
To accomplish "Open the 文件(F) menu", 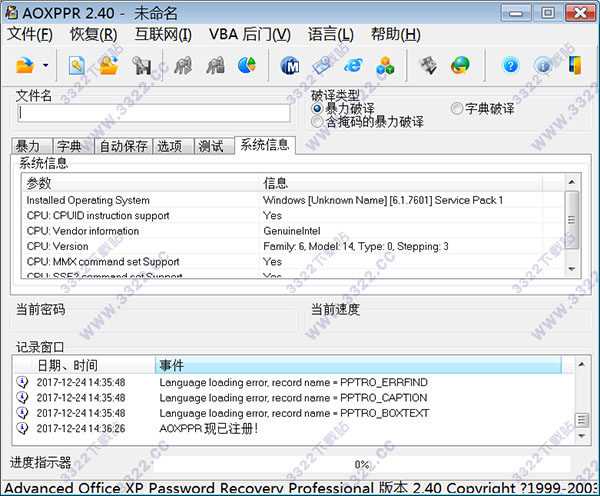I will [x=30, y=34].
